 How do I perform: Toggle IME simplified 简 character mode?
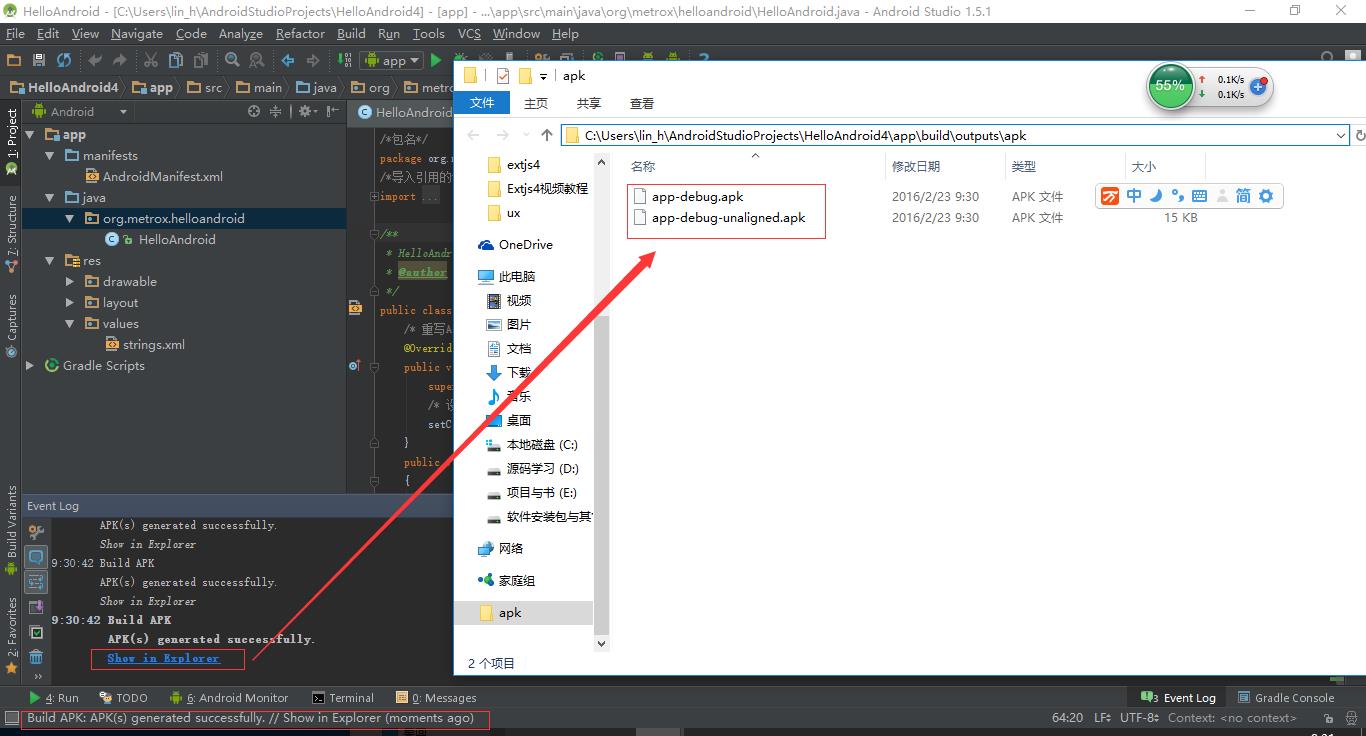pos(1243,196)
